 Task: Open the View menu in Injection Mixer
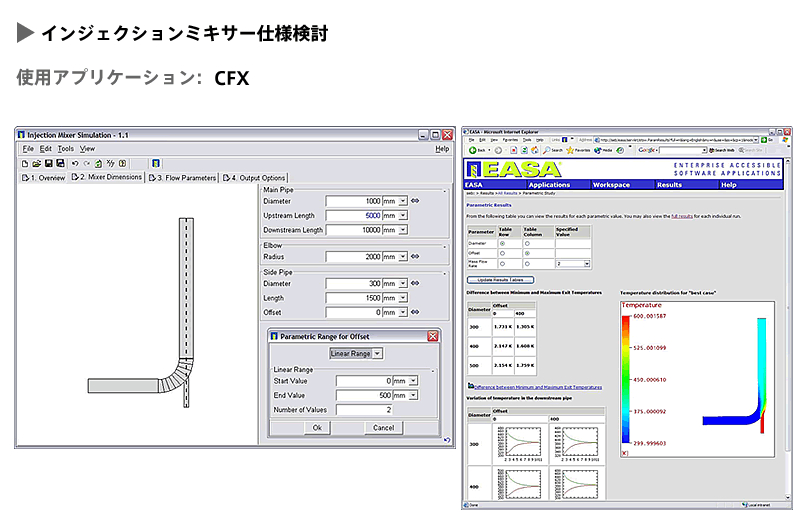(87, 149)
